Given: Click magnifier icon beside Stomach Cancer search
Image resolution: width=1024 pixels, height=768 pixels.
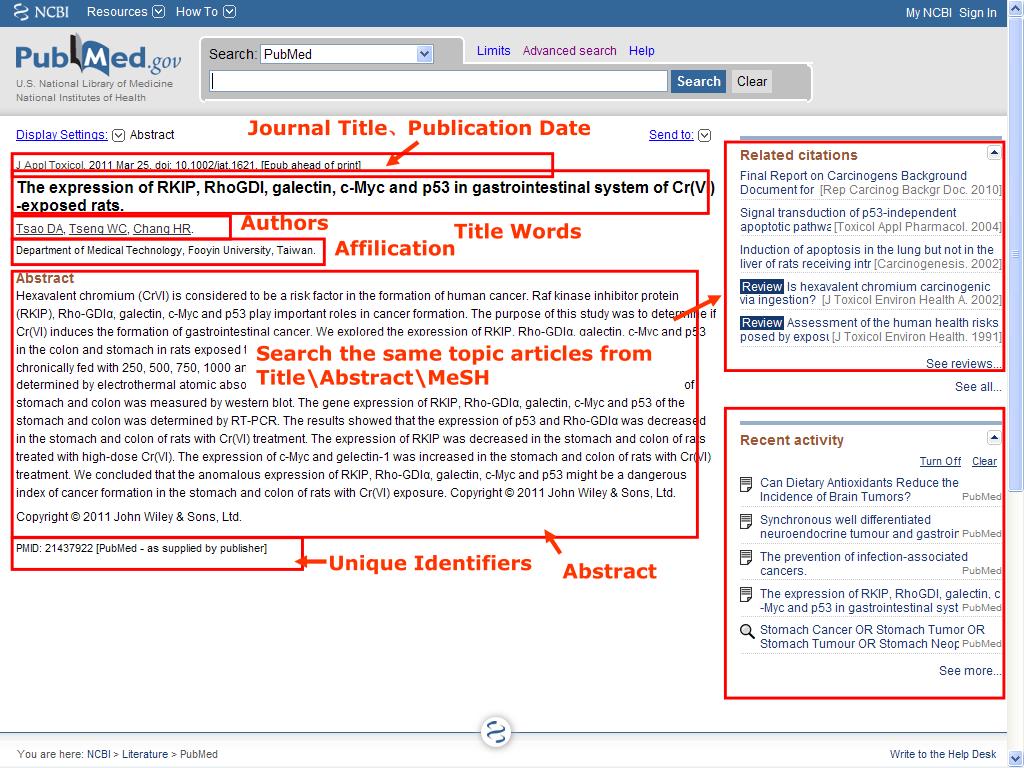Looking at the screenshot, I should (746, 631).
